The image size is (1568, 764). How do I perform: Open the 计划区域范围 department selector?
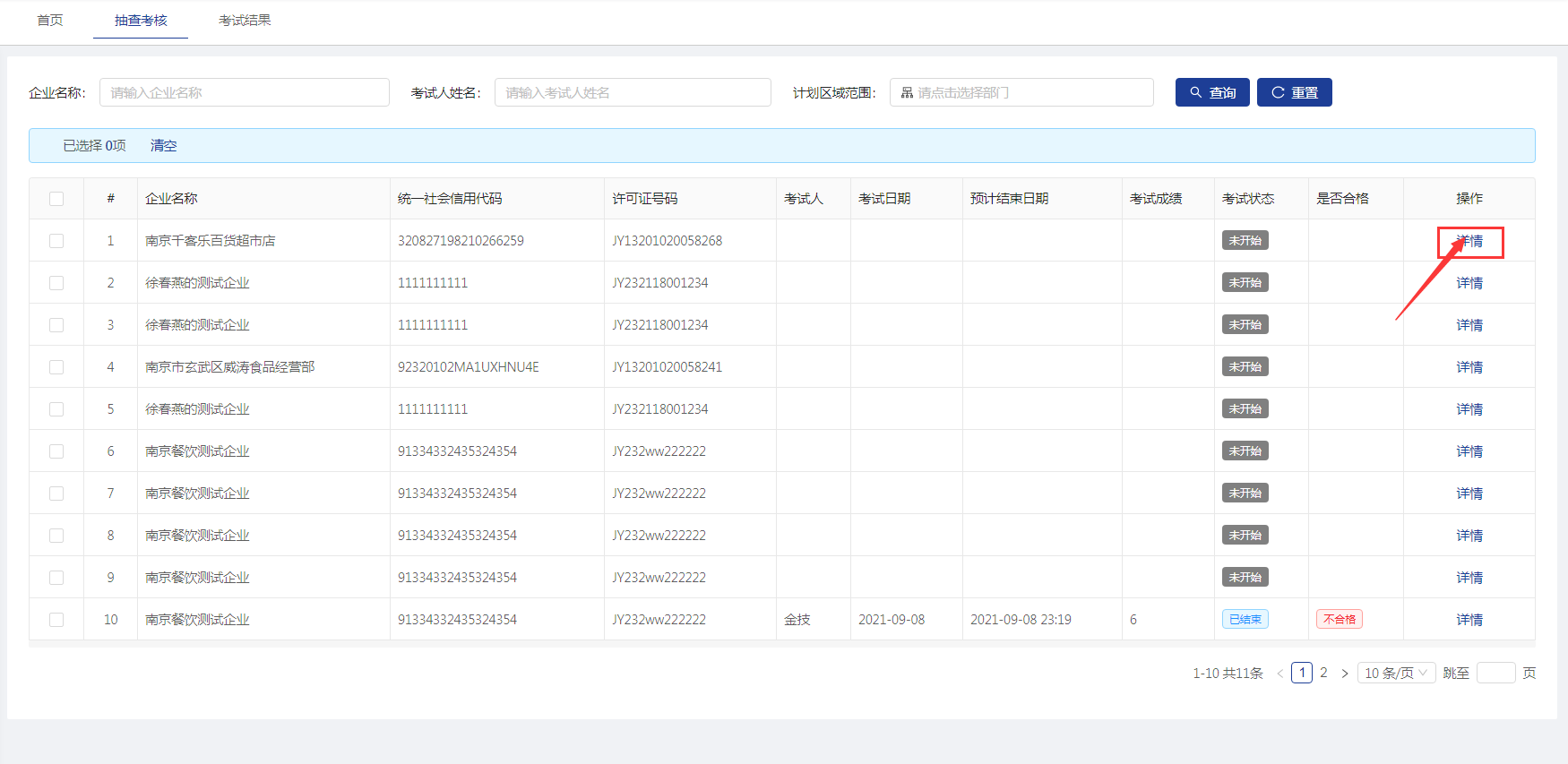1021,92
